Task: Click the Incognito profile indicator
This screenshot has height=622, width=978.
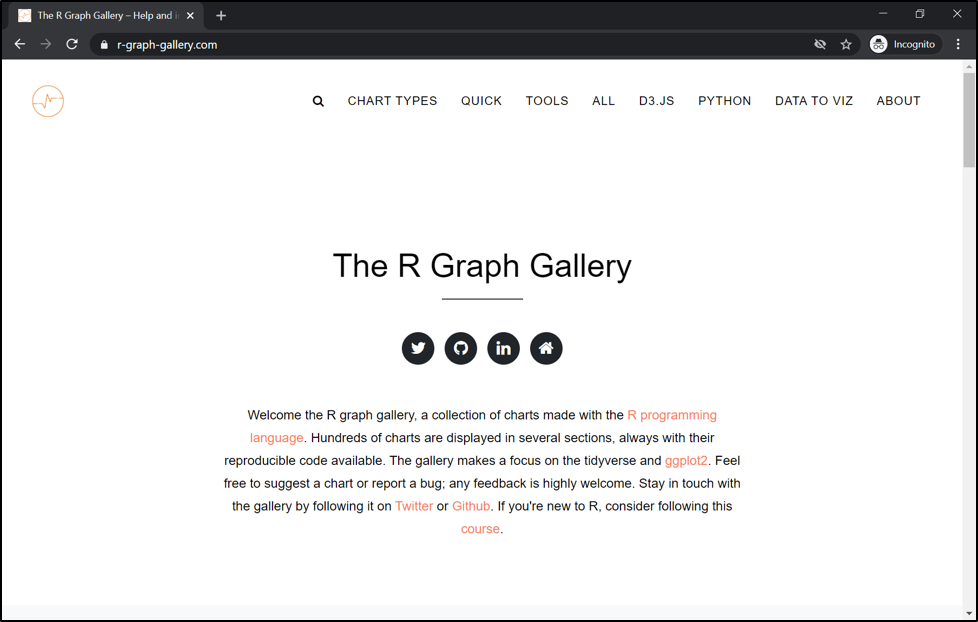Action: pyautogui.click(x=905, y=44)
